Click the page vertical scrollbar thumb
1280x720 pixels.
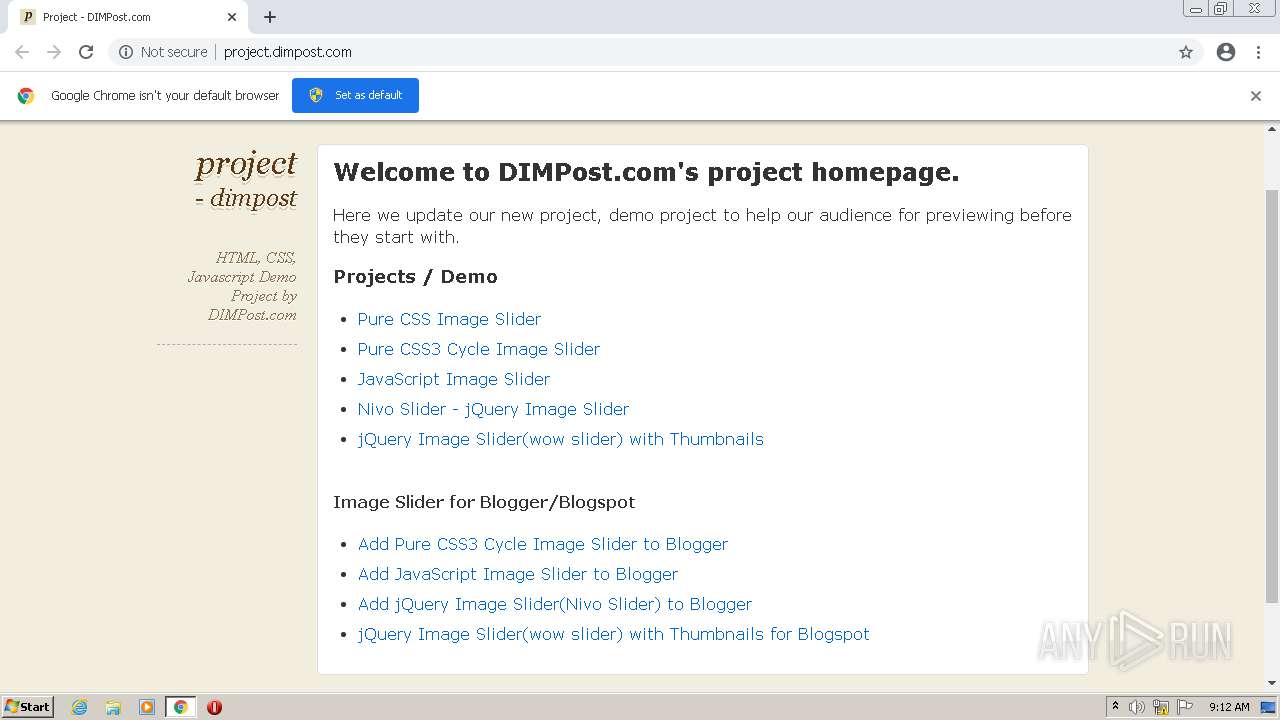(x=1272, y=395)
